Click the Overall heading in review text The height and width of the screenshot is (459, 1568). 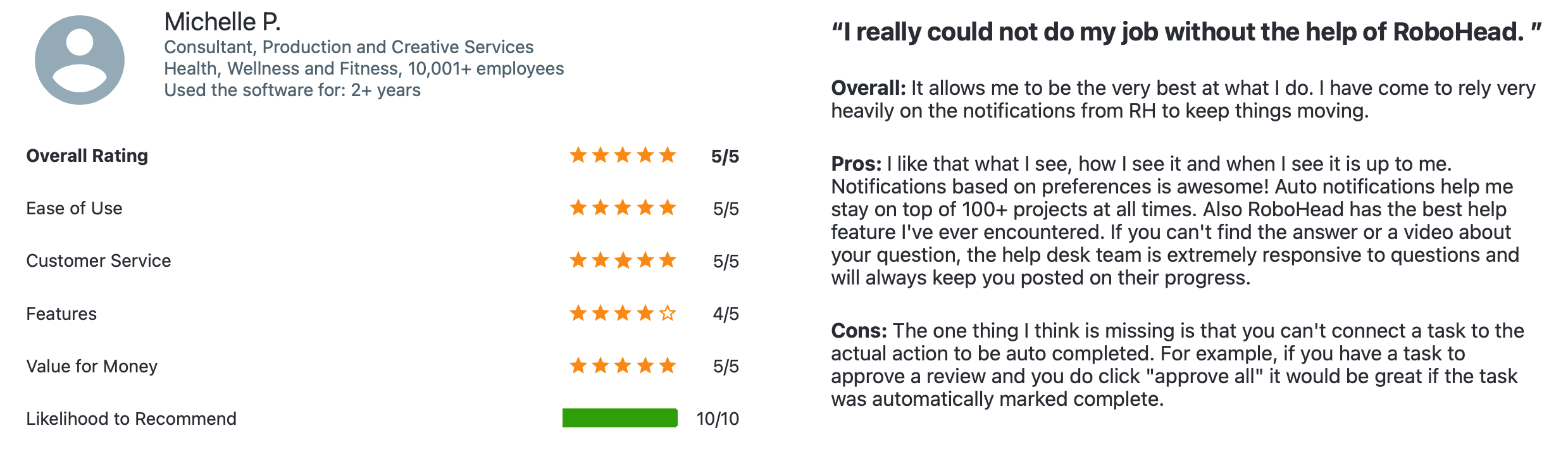868,88
